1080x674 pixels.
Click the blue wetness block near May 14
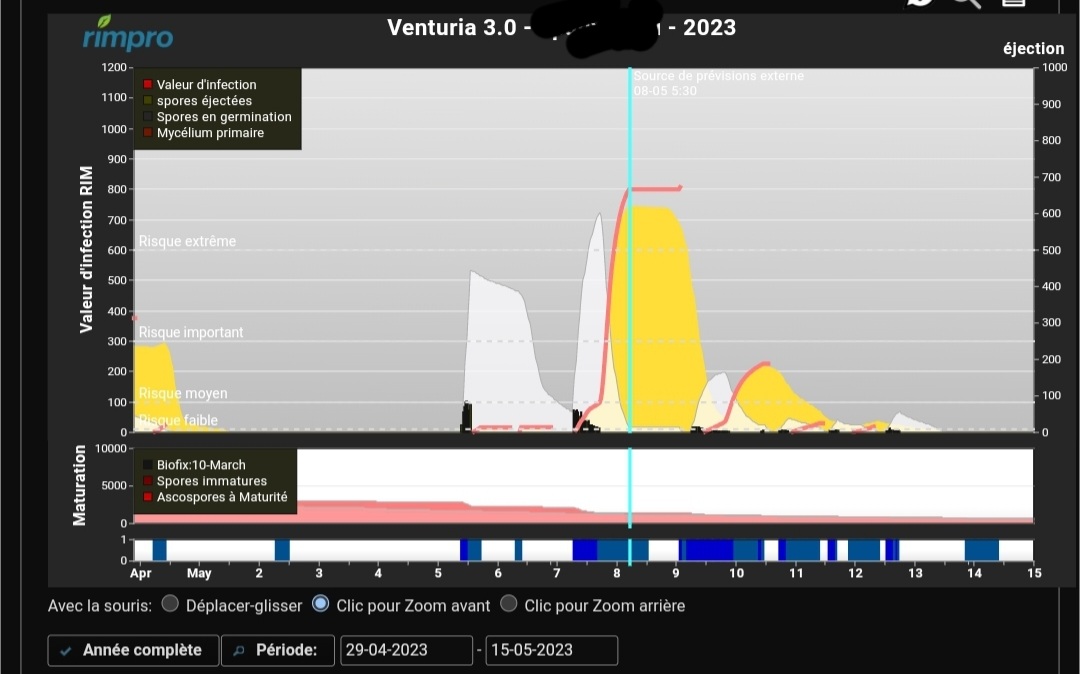(982, 550)
